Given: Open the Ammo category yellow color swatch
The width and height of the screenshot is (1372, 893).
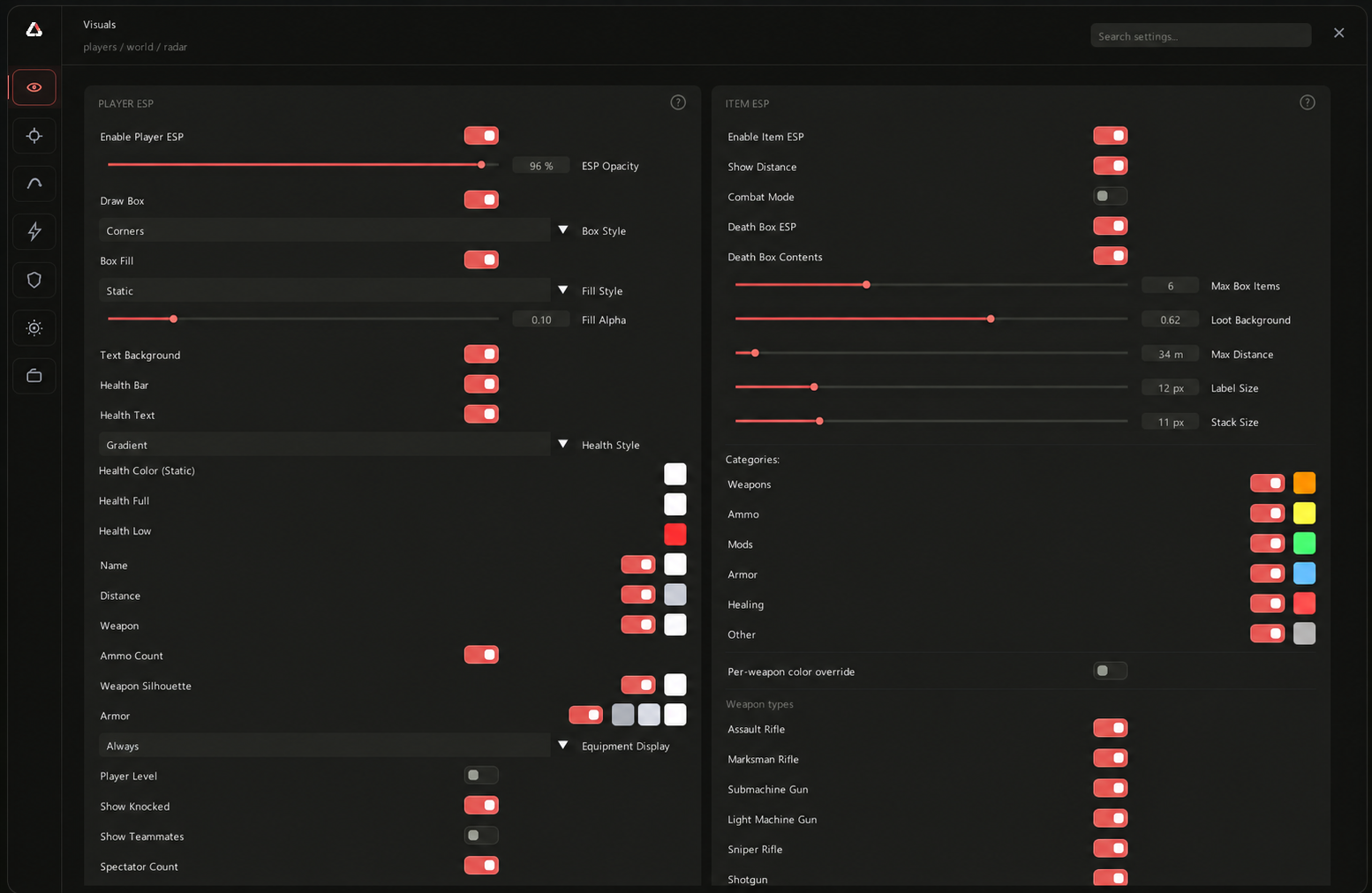Looking at the screenshot, I should (x=1304, y=513).
